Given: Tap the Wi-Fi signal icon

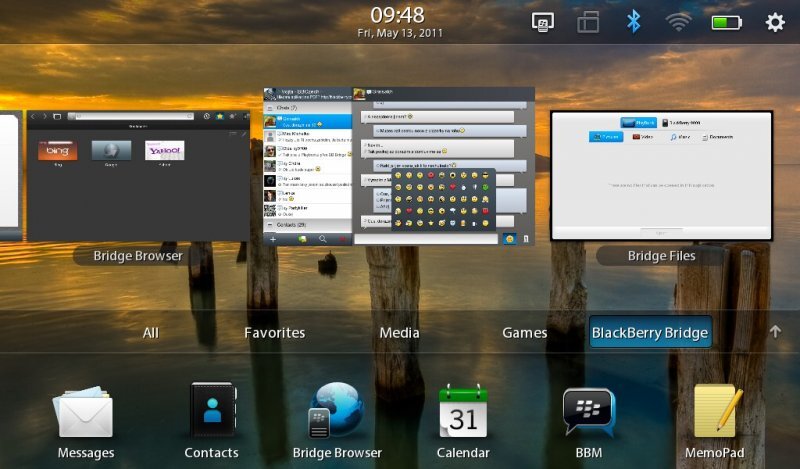Looking at the screenshot, I should (678, 22).
